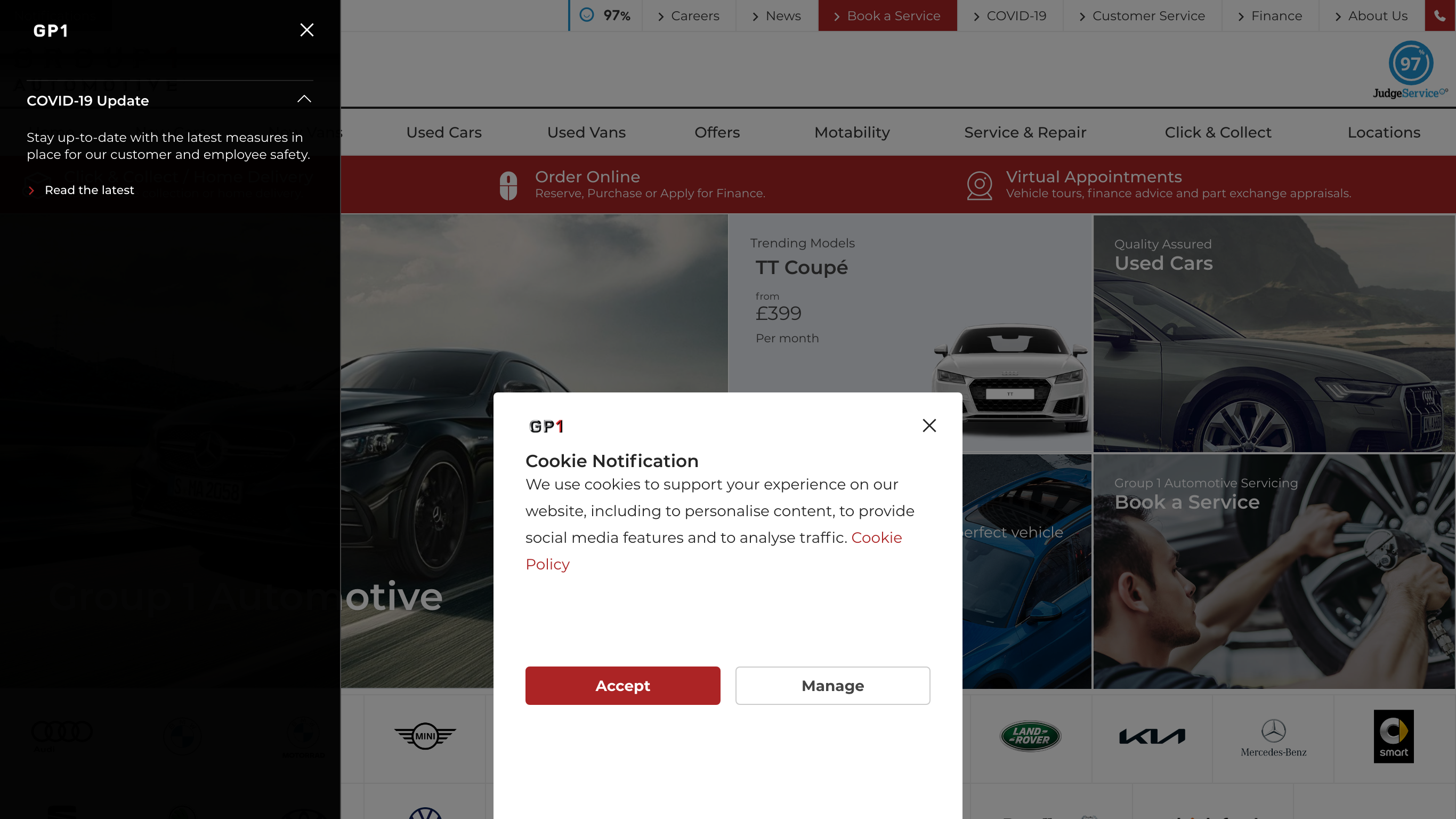
Task: Click the COVID-19 Update heading
Action: [x=87, y=101]
